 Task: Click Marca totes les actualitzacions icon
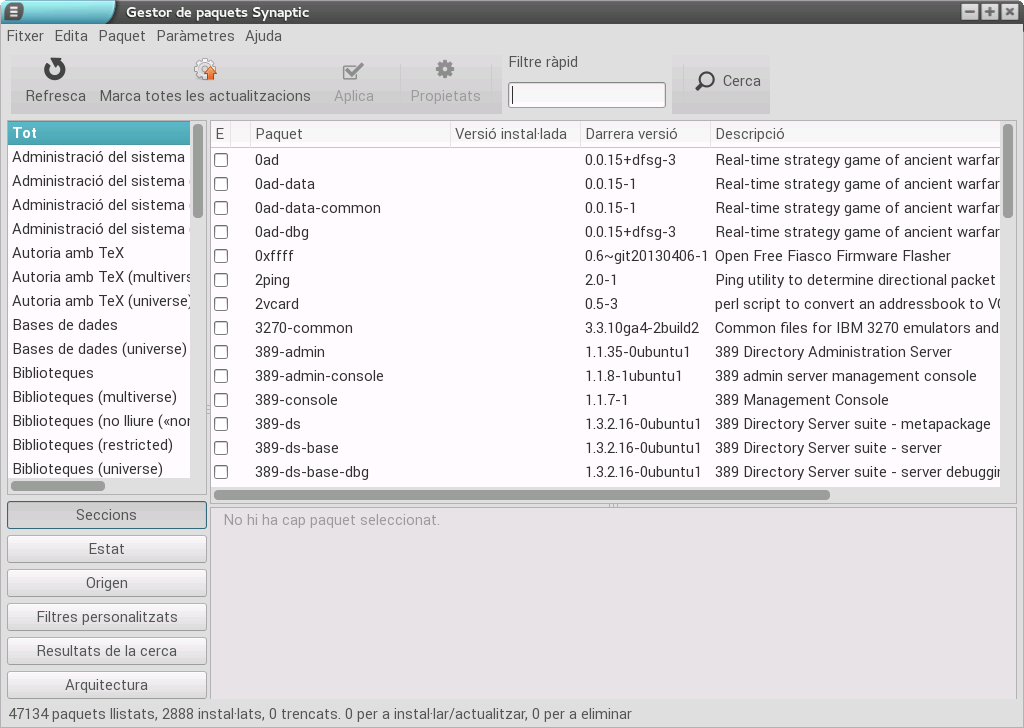pos(205,70)
